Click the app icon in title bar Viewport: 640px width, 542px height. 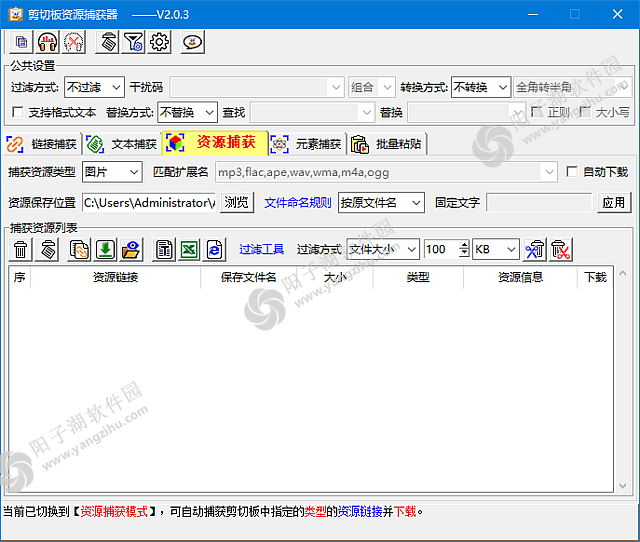(x=16, y=15)
